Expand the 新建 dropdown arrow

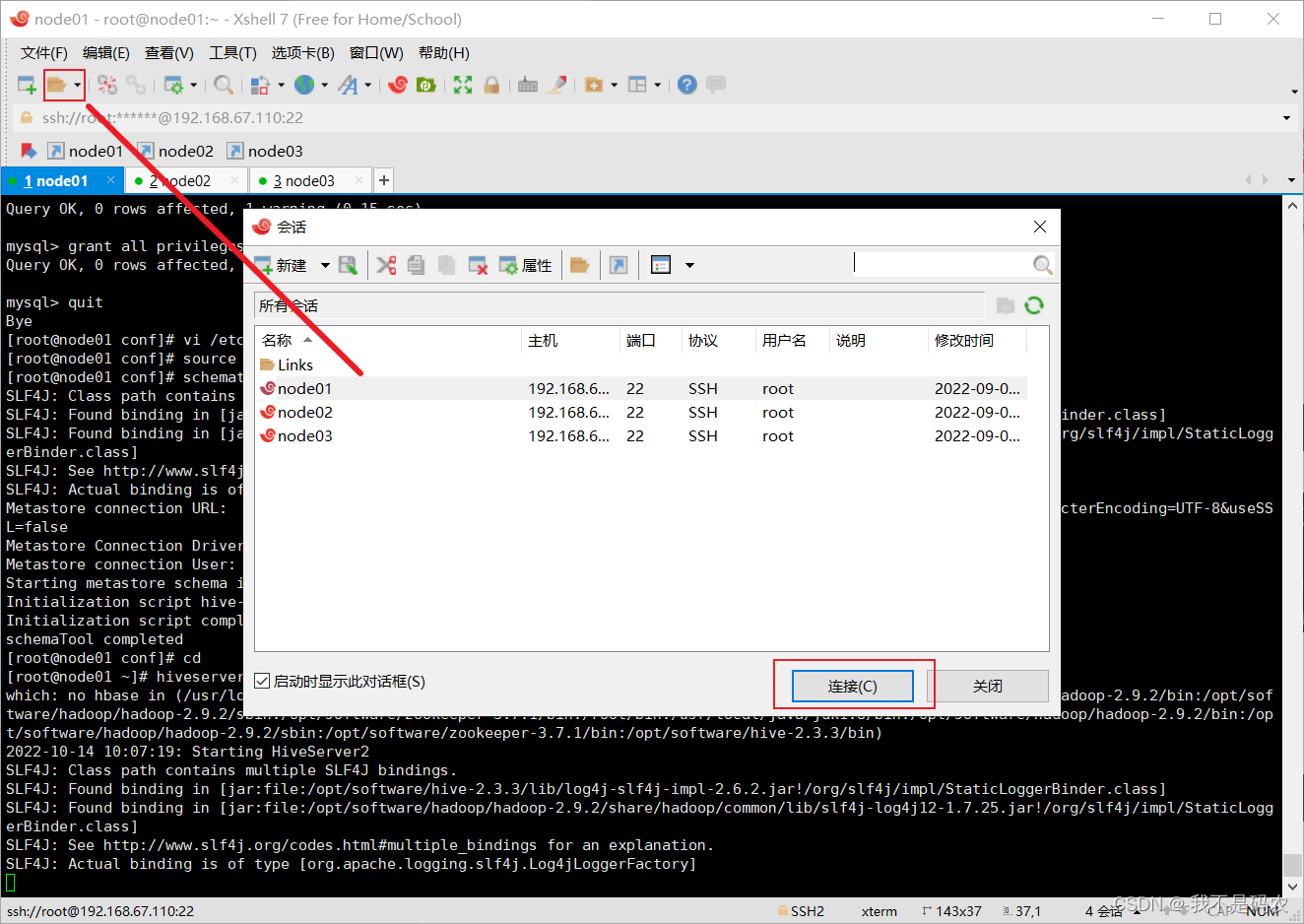point(325,264)
